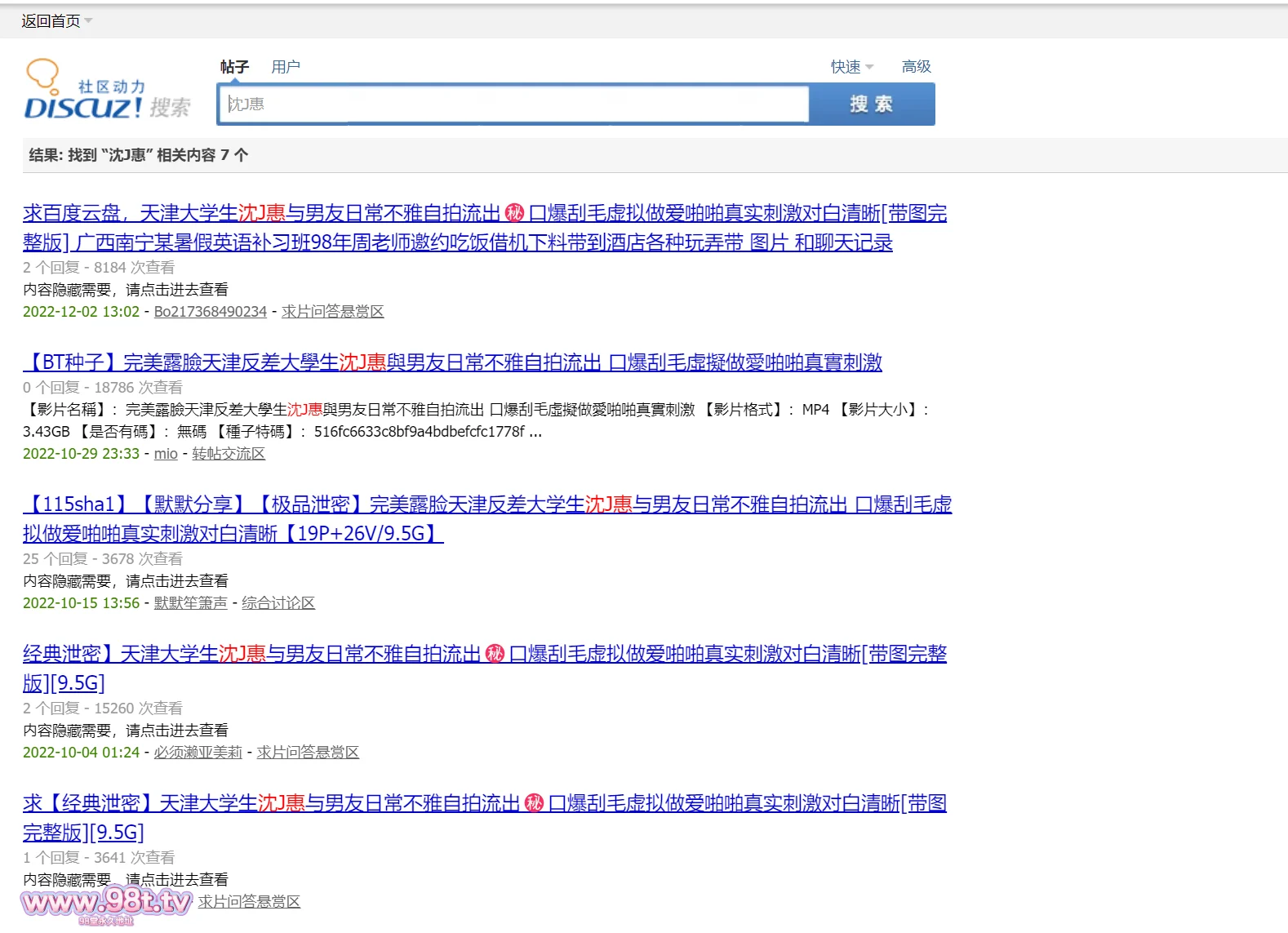1288x933 pixels.
Task: Switch to the 帖子 search tab
Action: 234,67
